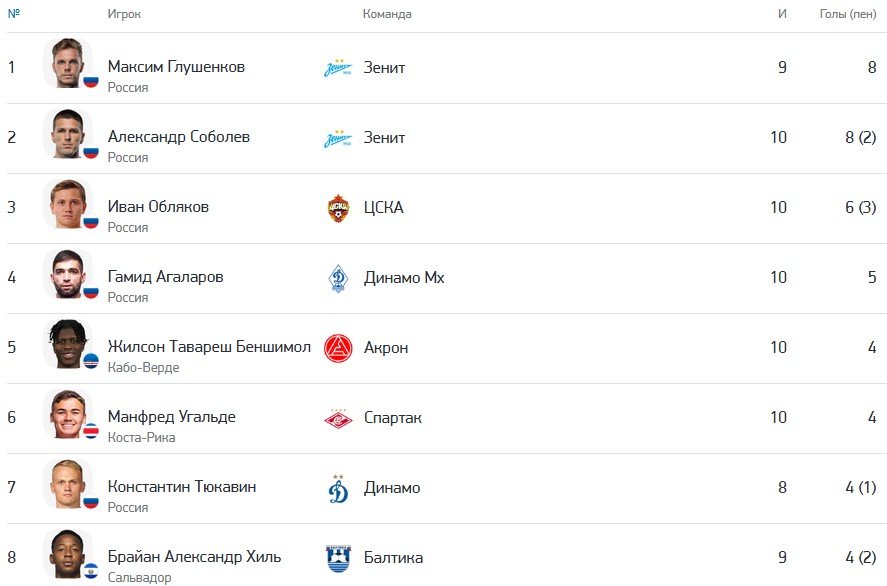Open Жилсон Тавареш Беншимол's photo
This screenshot has height=586, width=887.
[68, 343]
